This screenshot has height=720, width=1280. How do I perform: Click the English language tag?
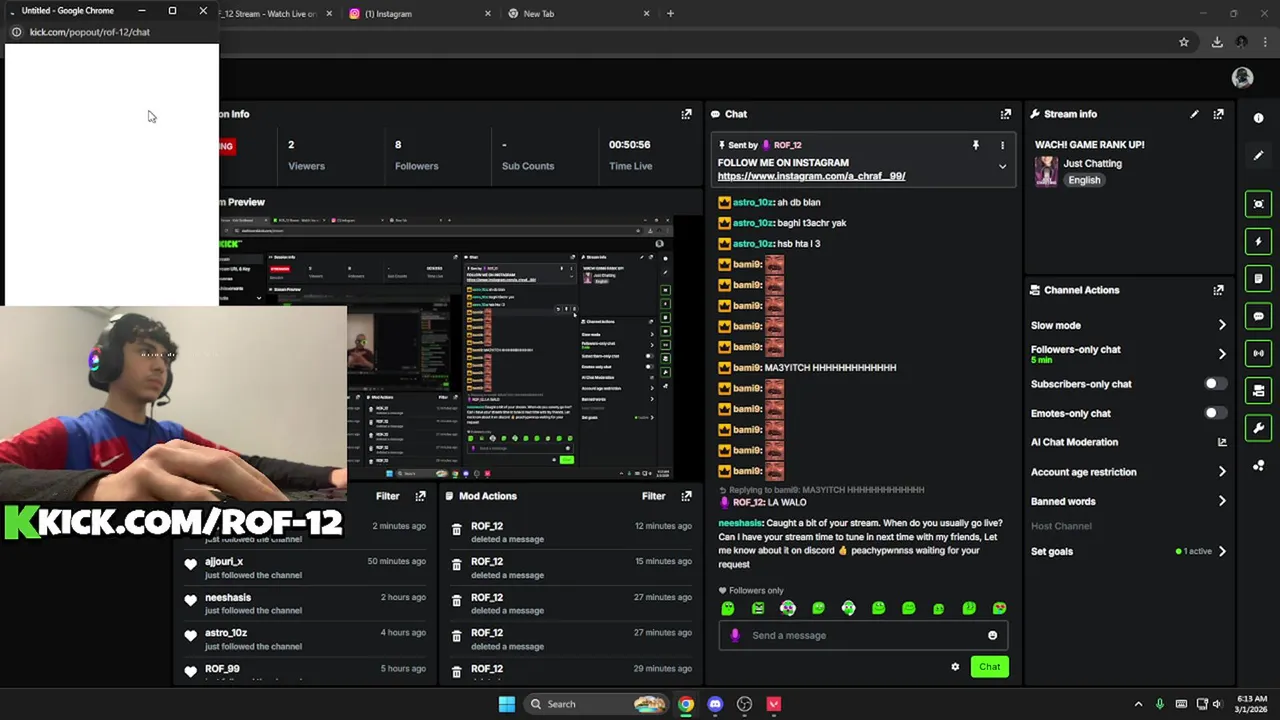tap(1084, 180)
